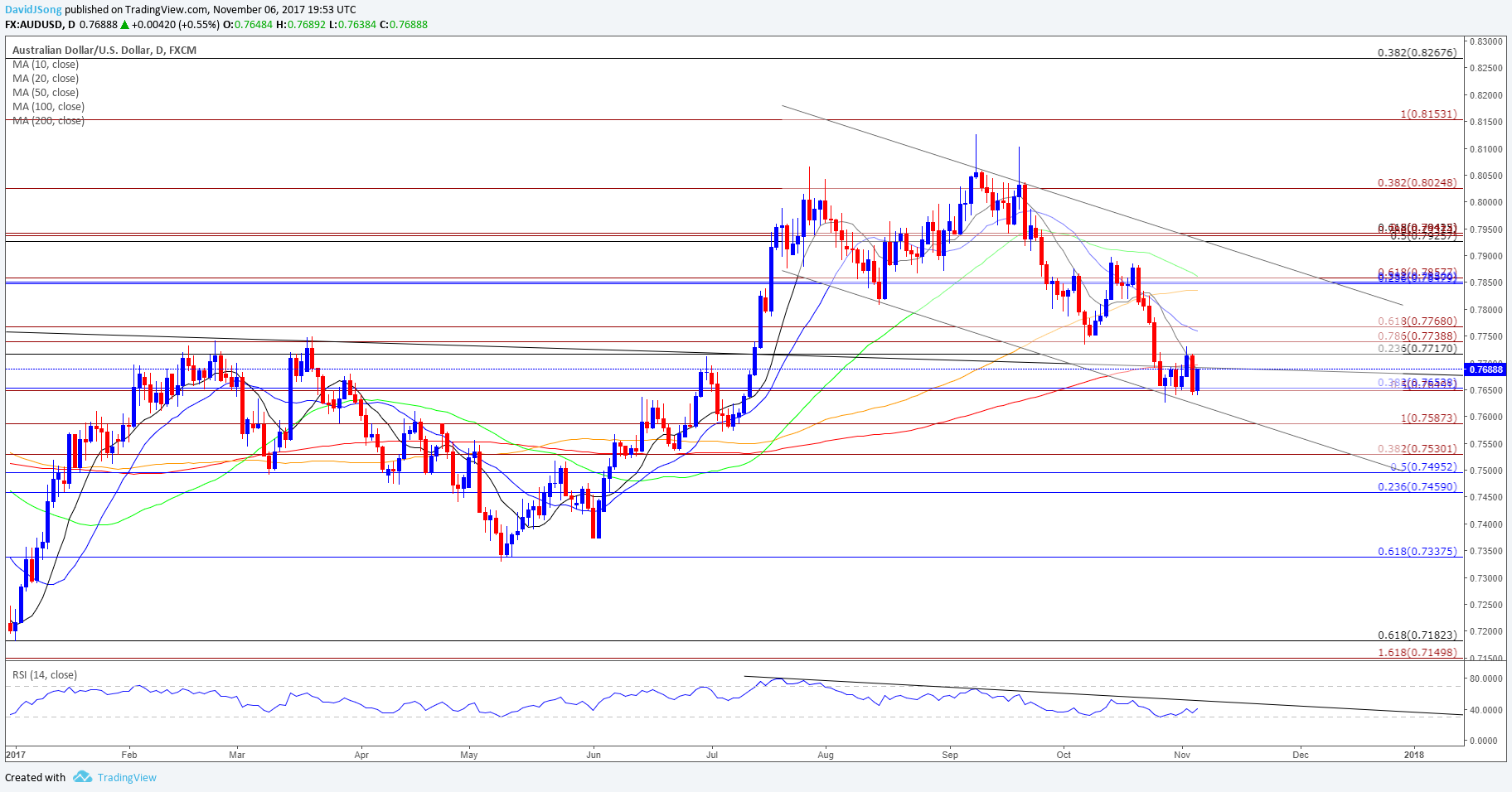This screenshot has height=792, width=1512.
Task: Click the Oct label on the time axis
Action: pyautogui.click(x=1064, y=755)
